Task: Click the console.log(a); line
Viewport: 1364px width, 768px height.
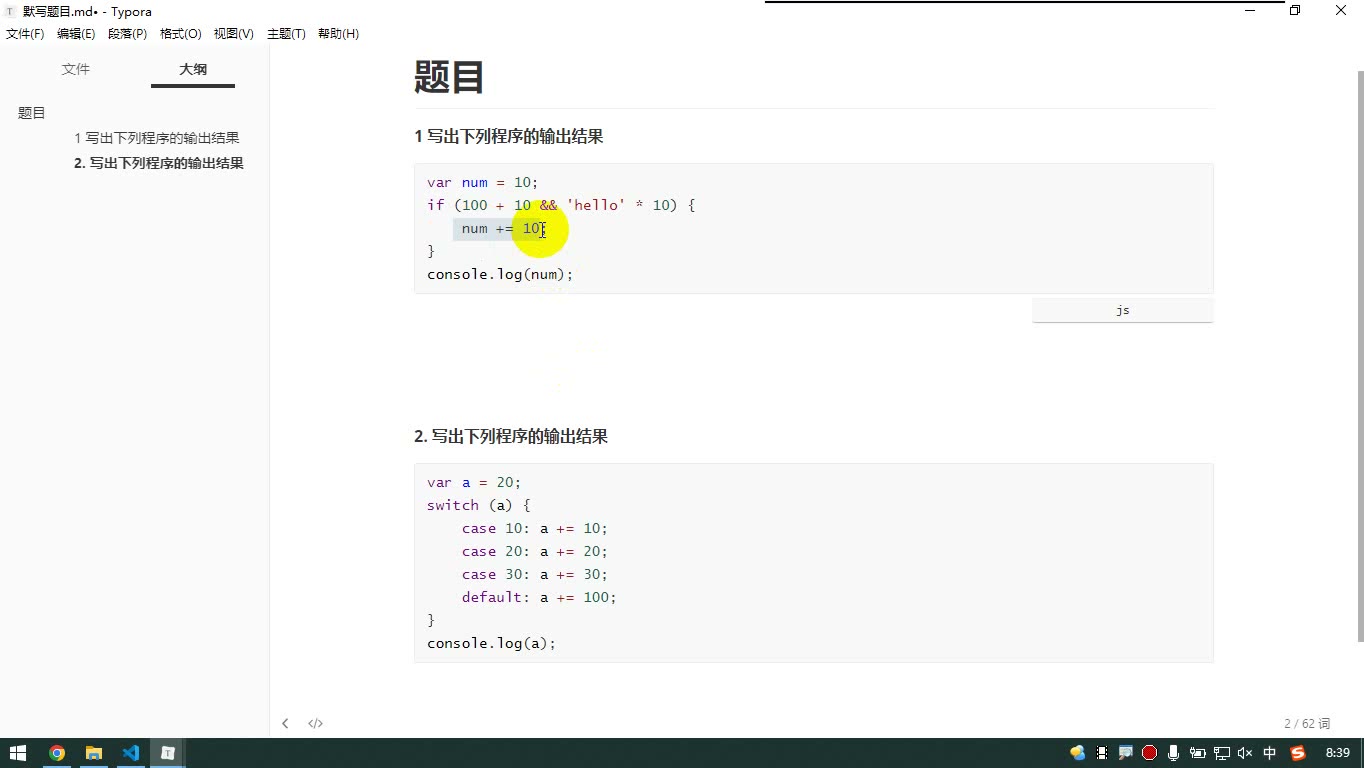Action: (x=491, y=643)
